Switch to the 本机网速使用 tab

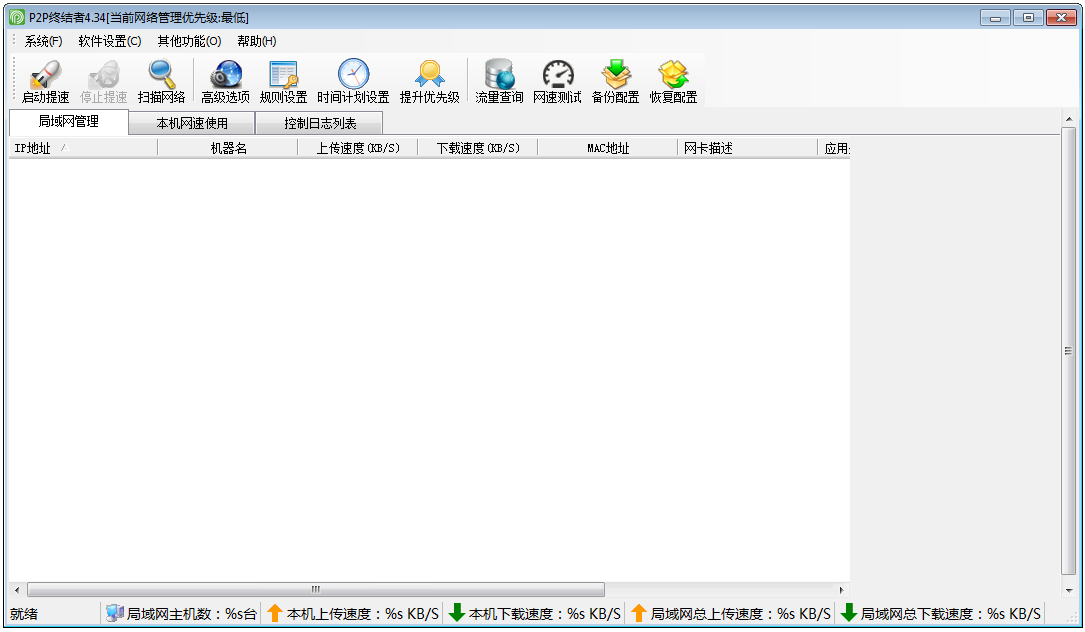192,123
